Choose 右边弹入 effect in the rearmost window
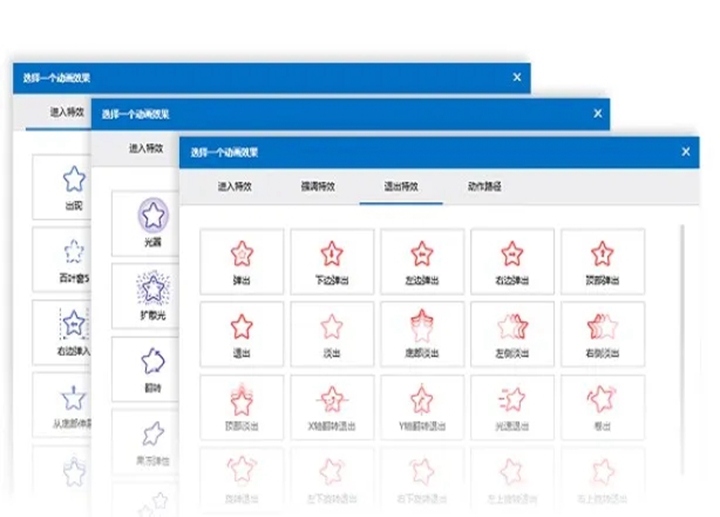The height and width of the screenshot is (517, 720). (x=62, y=332)
